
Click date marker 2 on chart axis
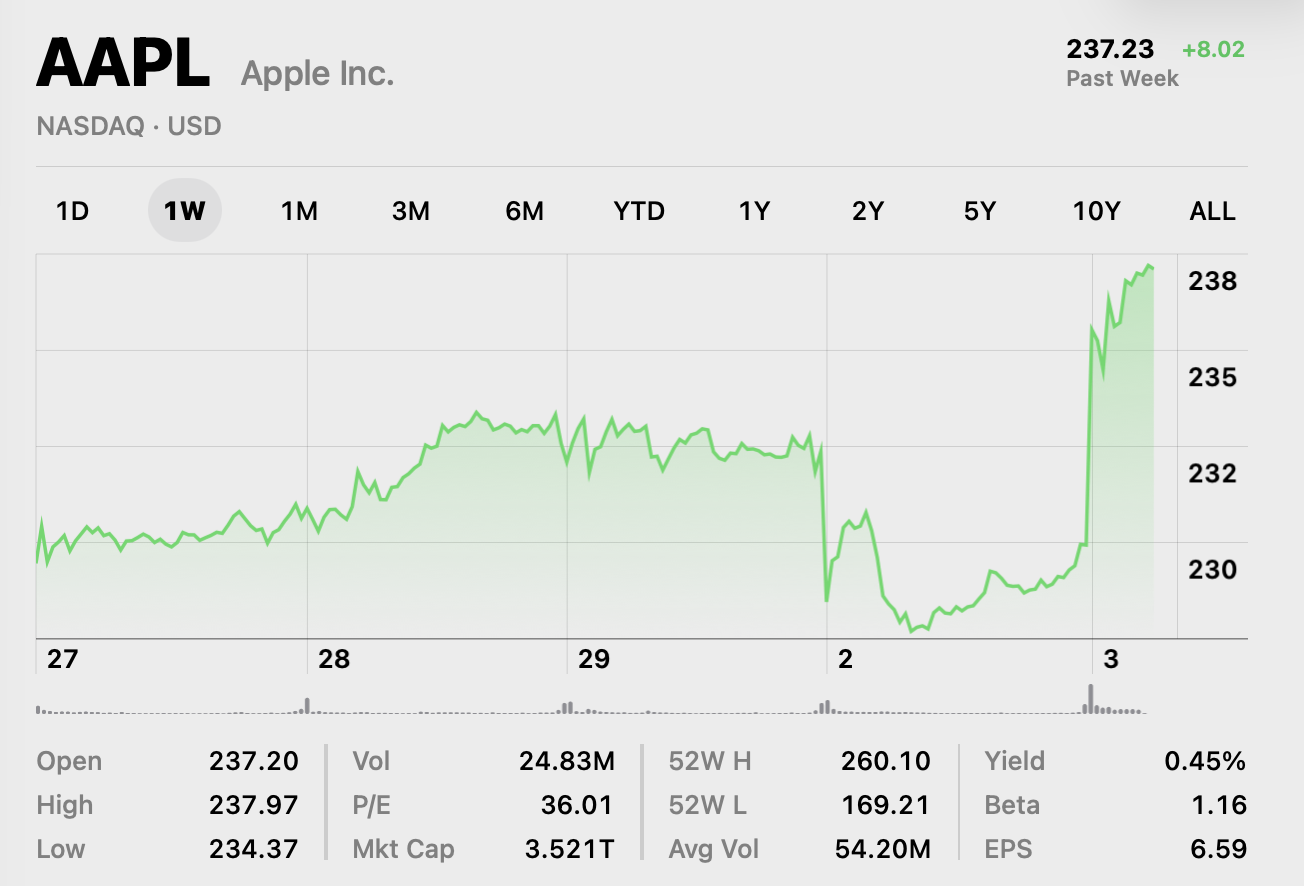pos(845,660)
